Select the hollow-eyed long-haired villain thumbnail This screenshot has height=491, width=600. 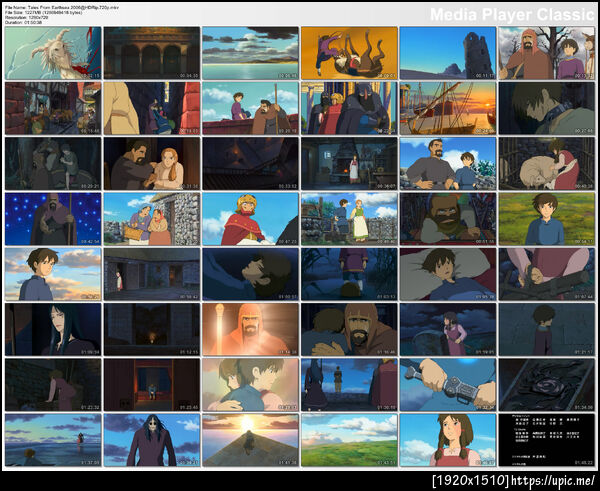coord(152,440)
